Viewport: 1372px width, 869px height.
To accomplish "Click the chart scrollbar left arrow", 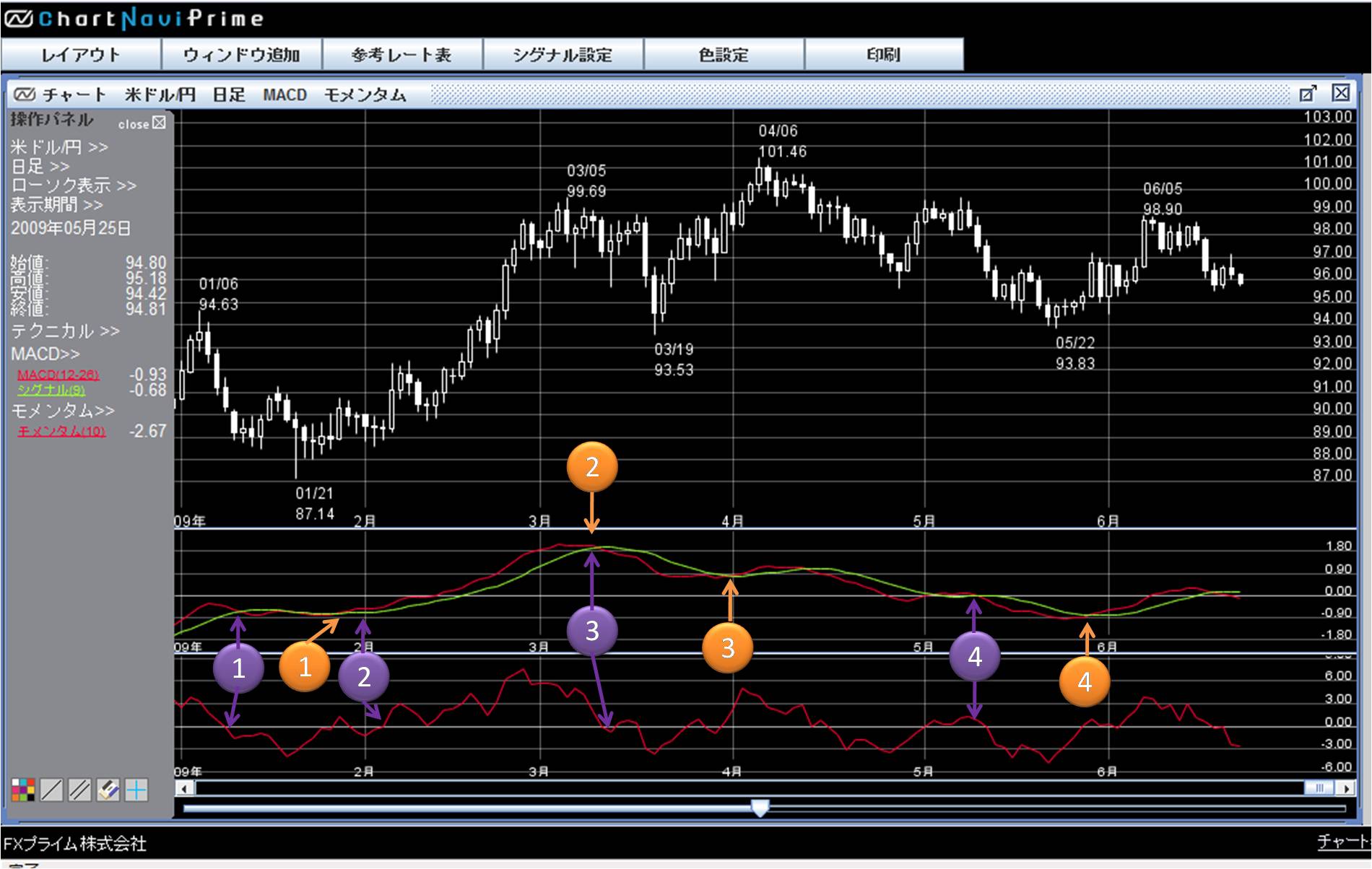I will click(x=185, y=788).
